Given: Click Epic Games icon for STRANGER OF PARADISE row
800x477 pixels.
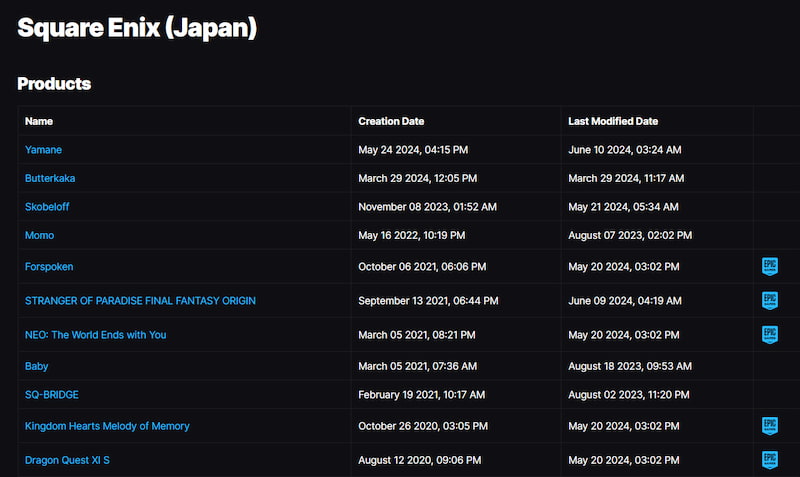Looking at the screenshot, I should 769,300.
